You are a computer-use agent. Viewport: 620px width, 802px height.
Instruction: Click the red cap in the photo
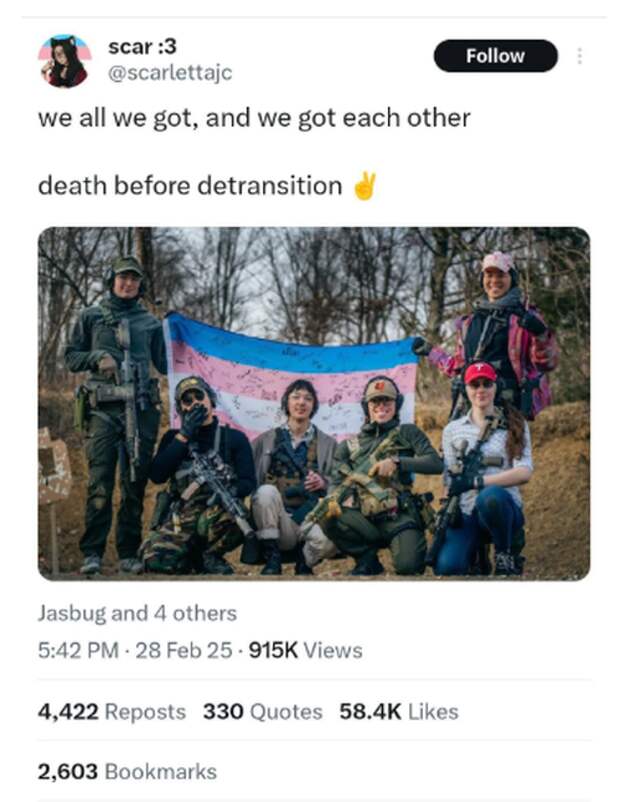[480, 372]
